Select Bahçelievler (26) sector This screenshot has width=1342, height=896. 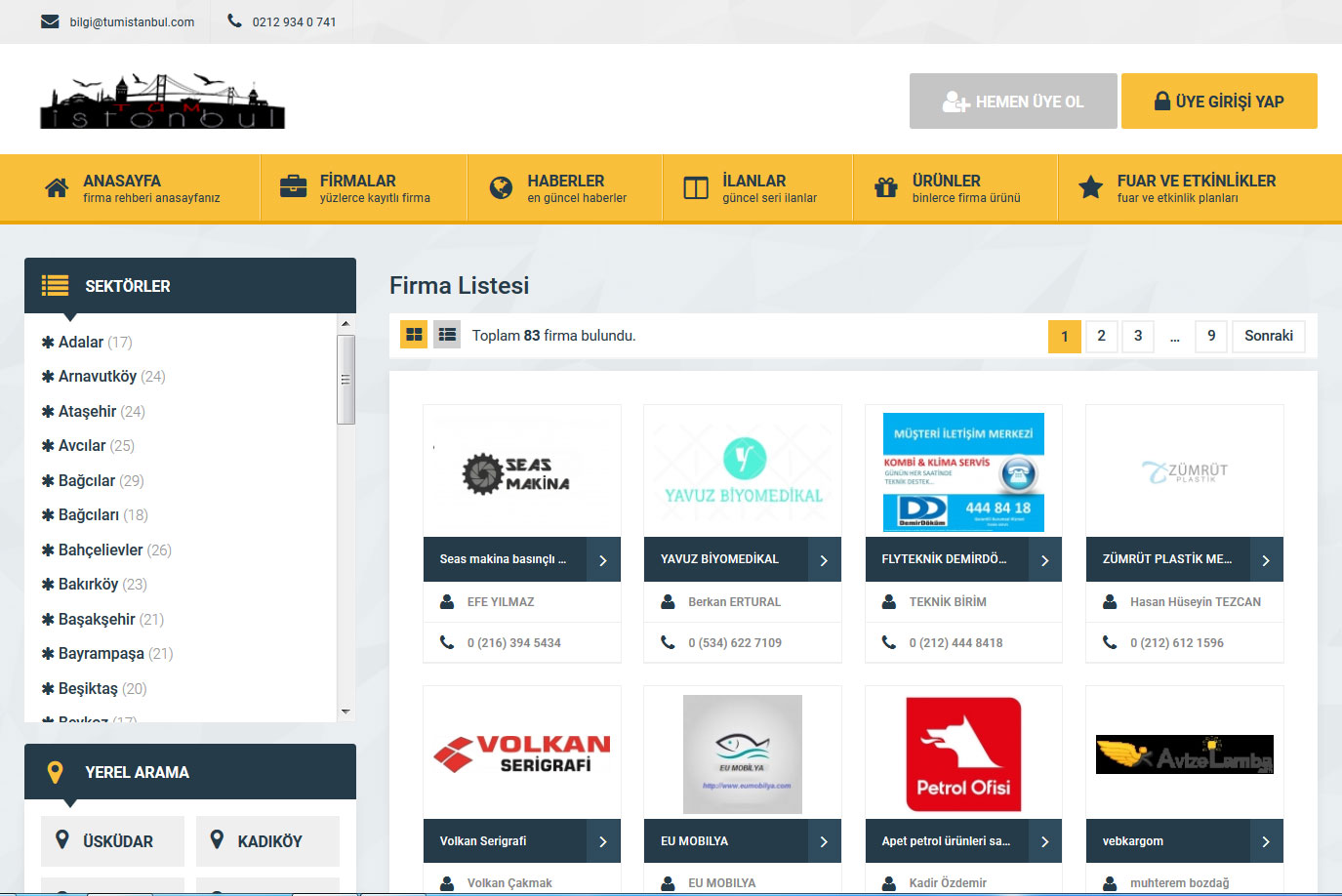pos(106,550)
